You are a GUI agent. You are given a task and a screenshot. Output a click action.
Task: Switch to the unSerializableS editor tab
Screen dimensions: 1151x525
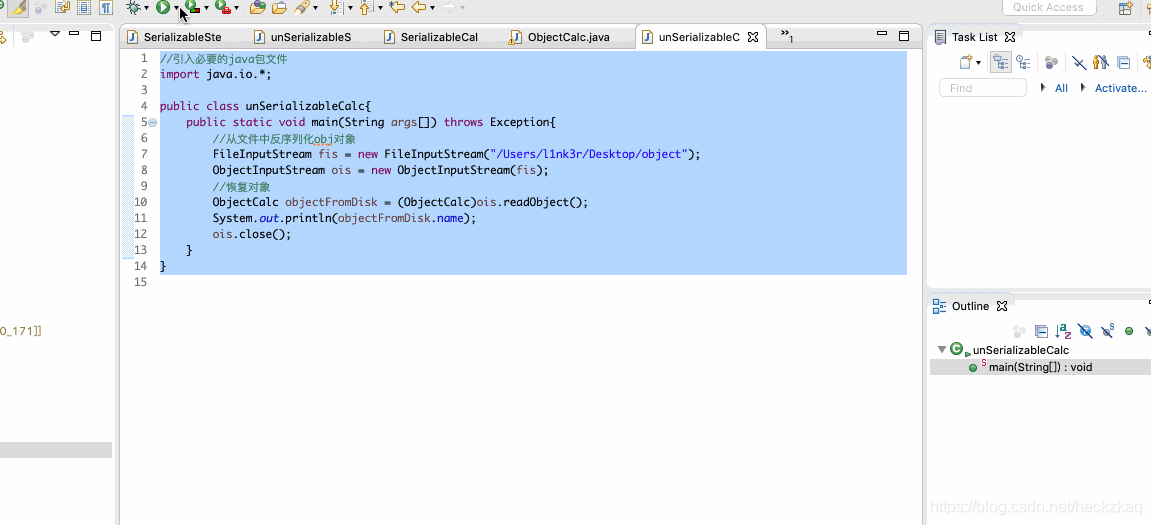(302, 37)
